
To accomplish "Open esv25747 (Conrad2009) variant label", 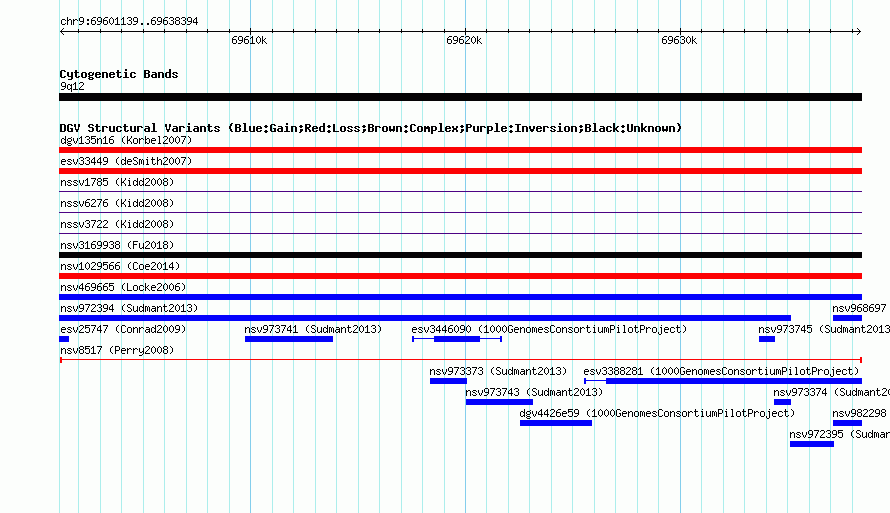I will (x=123, y=329).
